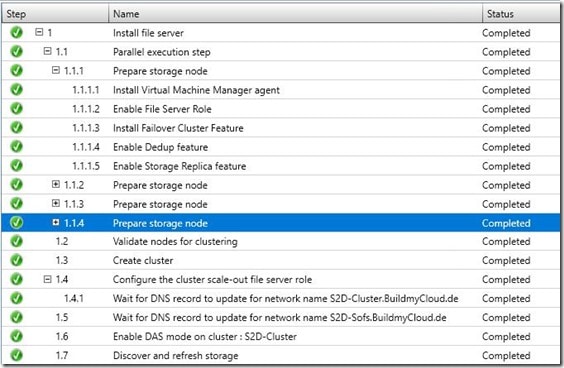The image size is (564, 368).
Task: Select the 'Install file server' row name
Action: (x=148, y=33)
